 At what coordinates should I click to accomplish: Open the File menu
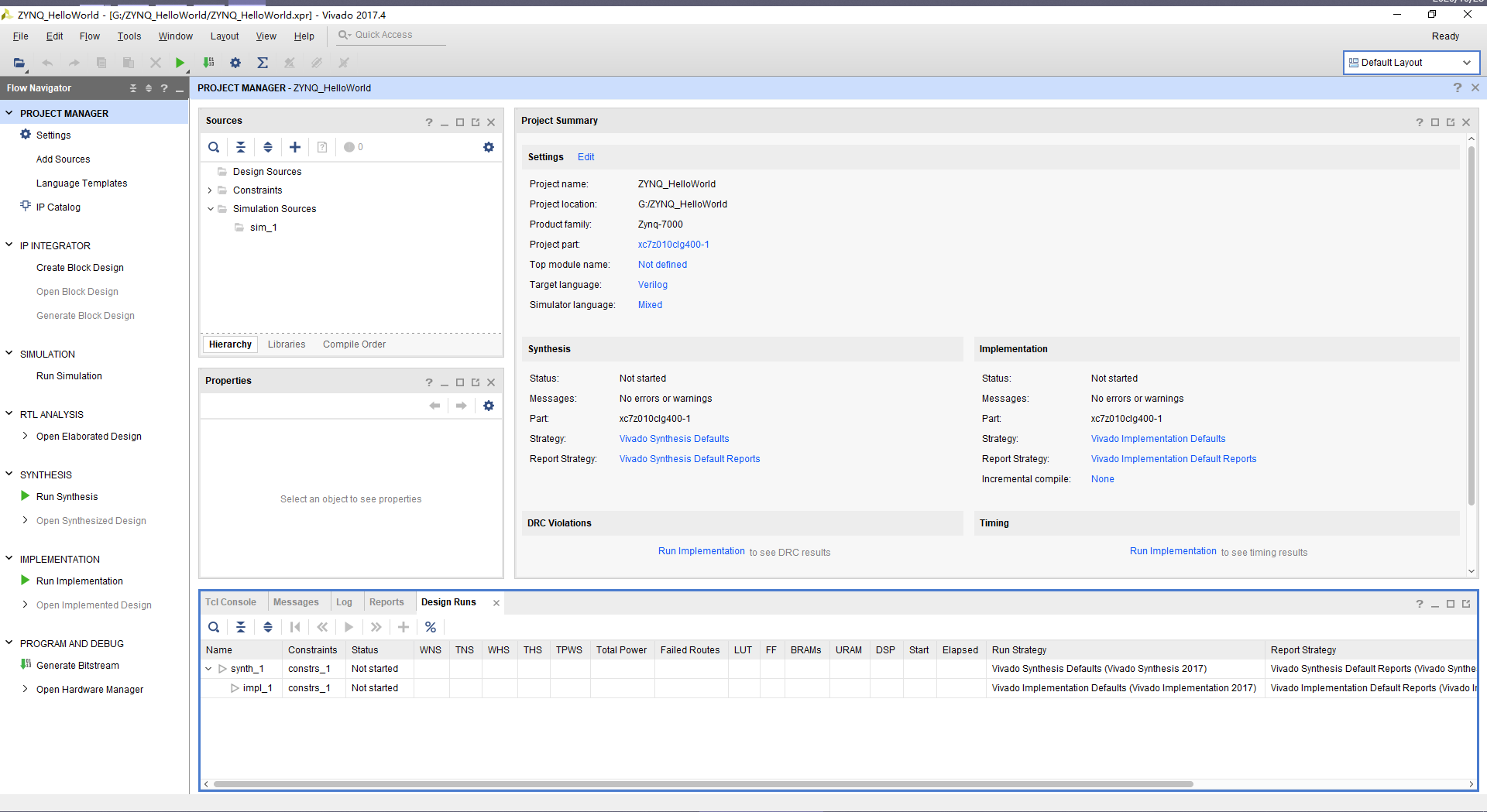21,36
